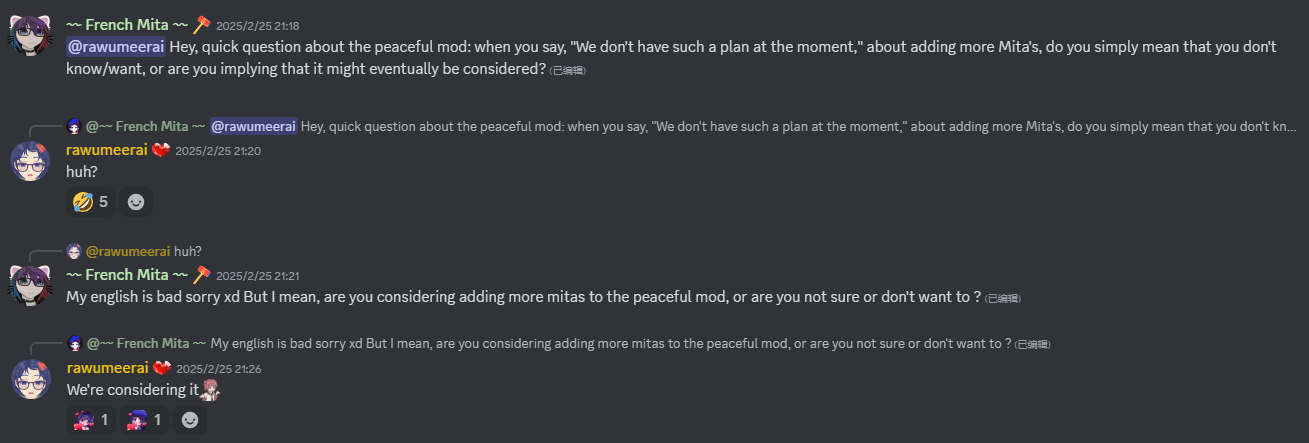Click the heart role icon next to the 21:20 rawumeerai name

click(161, 150)
